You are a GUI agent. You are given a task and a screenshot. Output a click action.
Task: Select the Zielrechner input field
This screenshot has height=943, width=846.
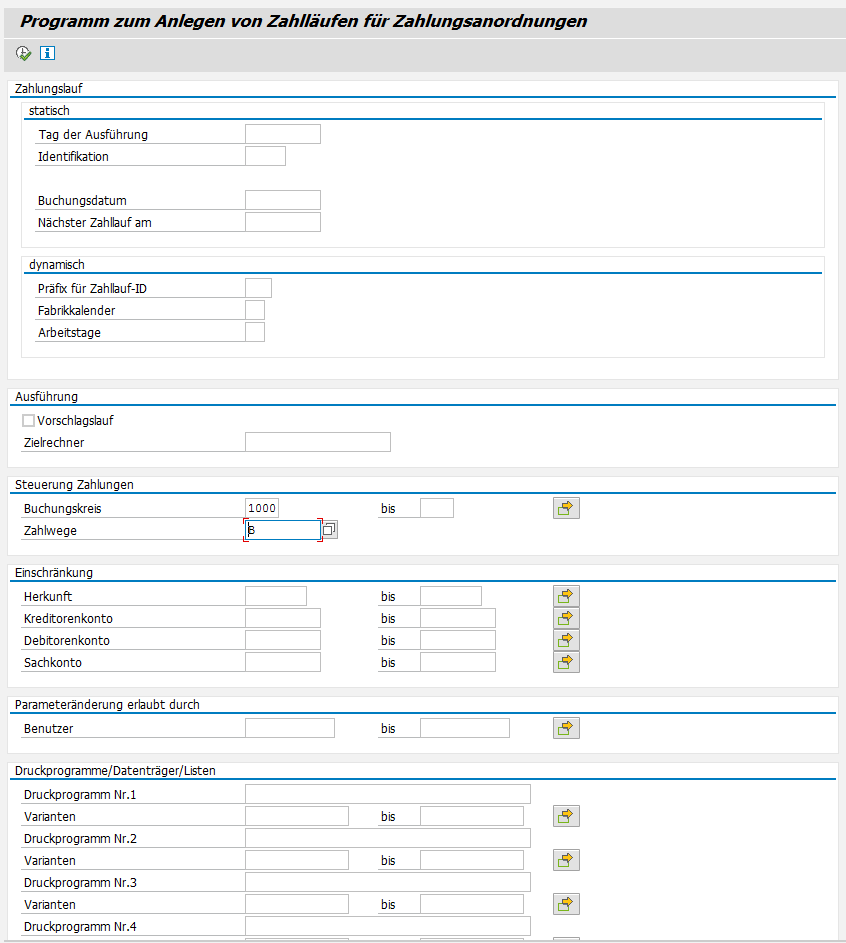tap(317, 442)
